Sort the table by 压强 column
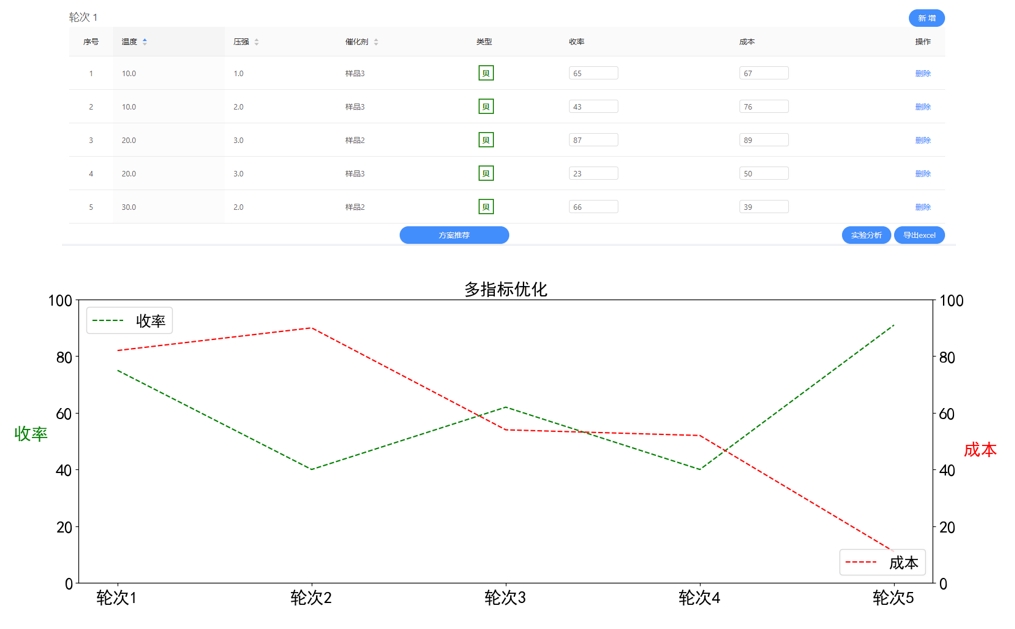 pos(256,42)
